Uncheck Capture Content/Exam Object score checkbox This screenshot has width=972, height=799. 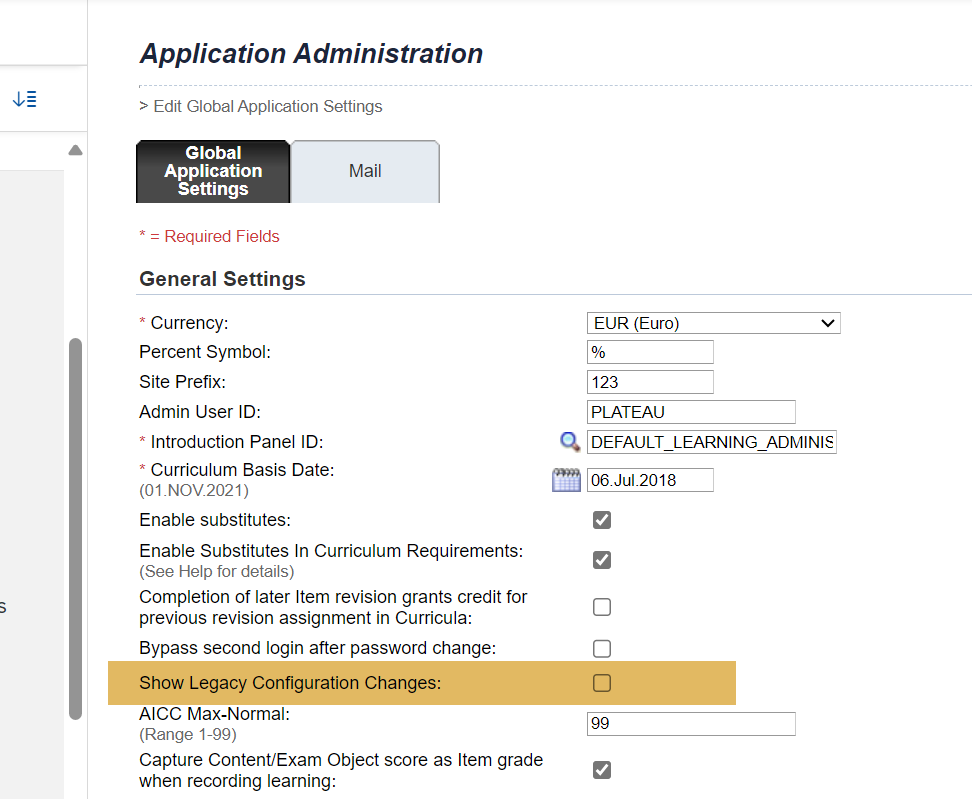point(602,770)
